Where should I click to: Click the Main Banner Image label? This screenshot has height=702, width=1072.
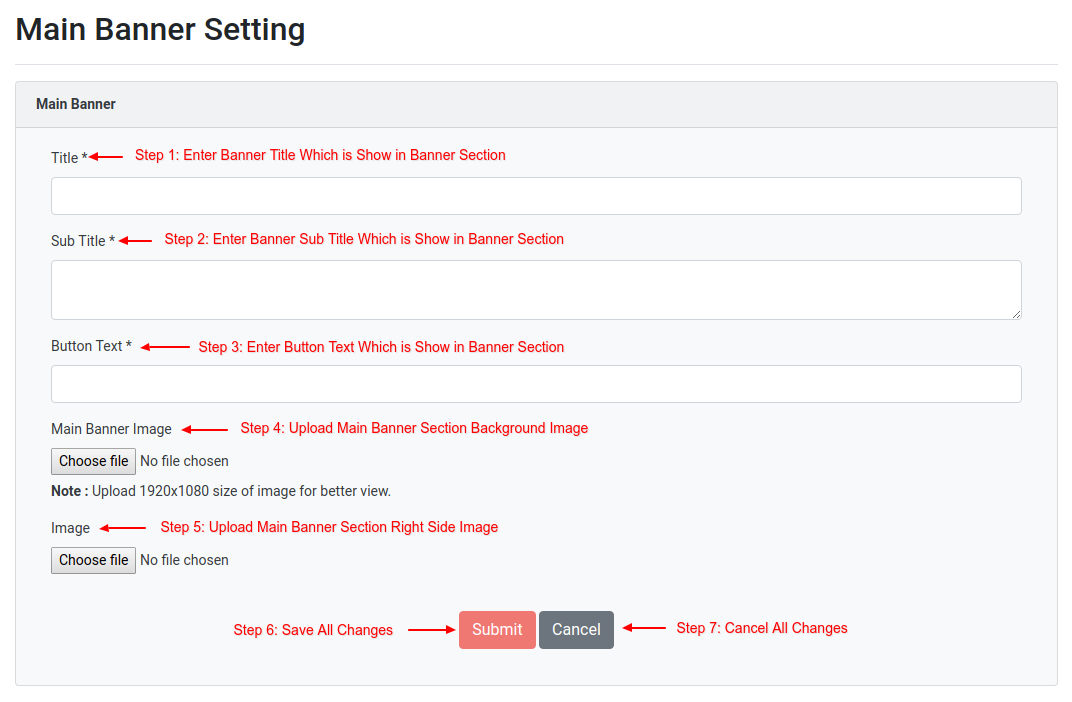[111, 429]
